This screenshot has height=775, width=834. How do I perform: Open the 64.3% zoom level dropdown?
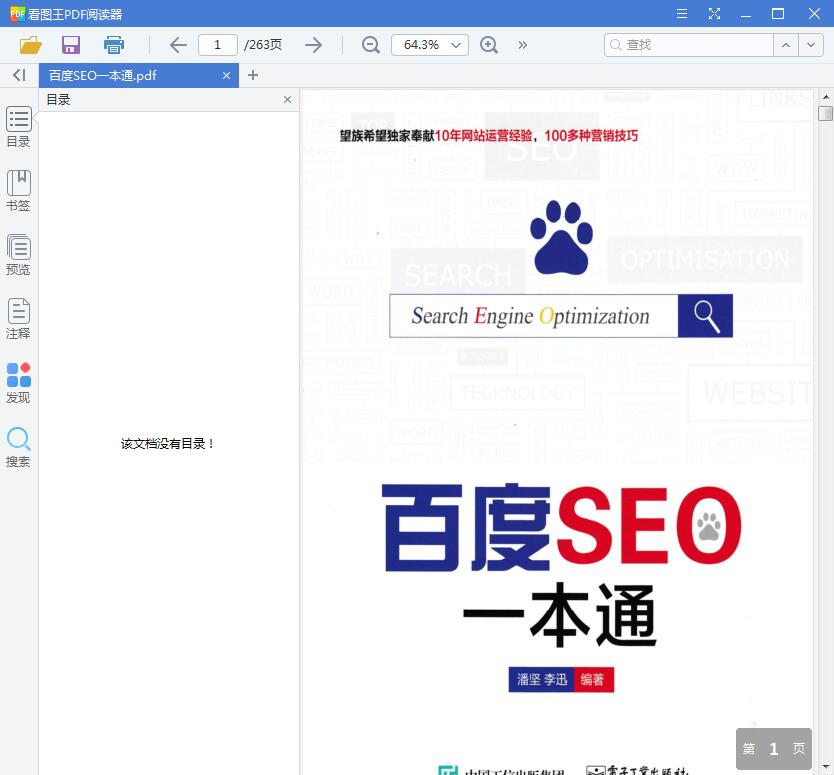tap(430, 45)
